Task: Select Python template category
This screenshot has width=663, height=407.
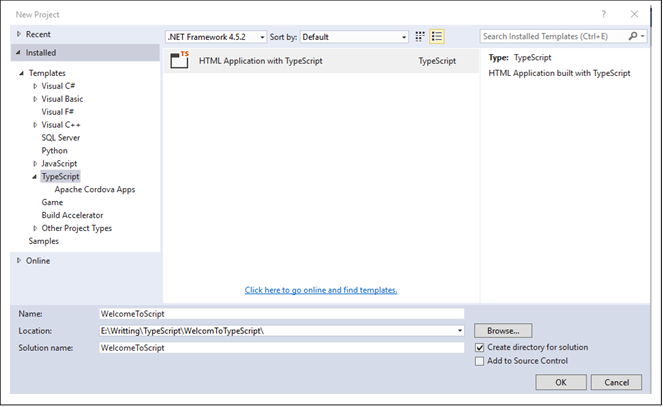Action: [x=54, y=150]
